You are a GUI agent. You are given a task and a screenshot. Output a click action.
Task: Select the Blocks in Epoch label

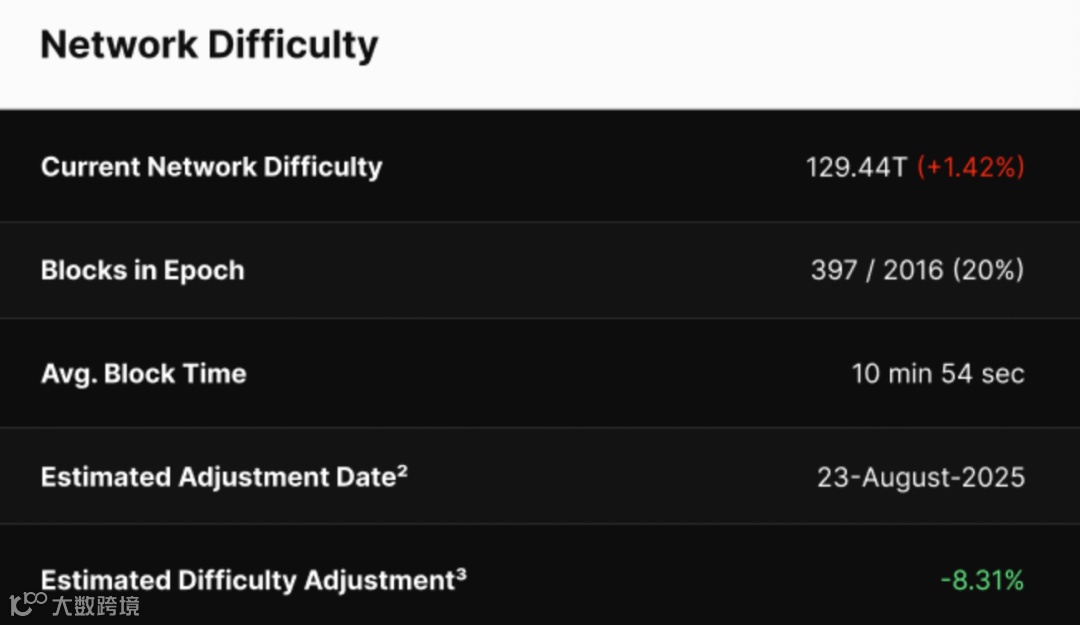tap(142, 271)
